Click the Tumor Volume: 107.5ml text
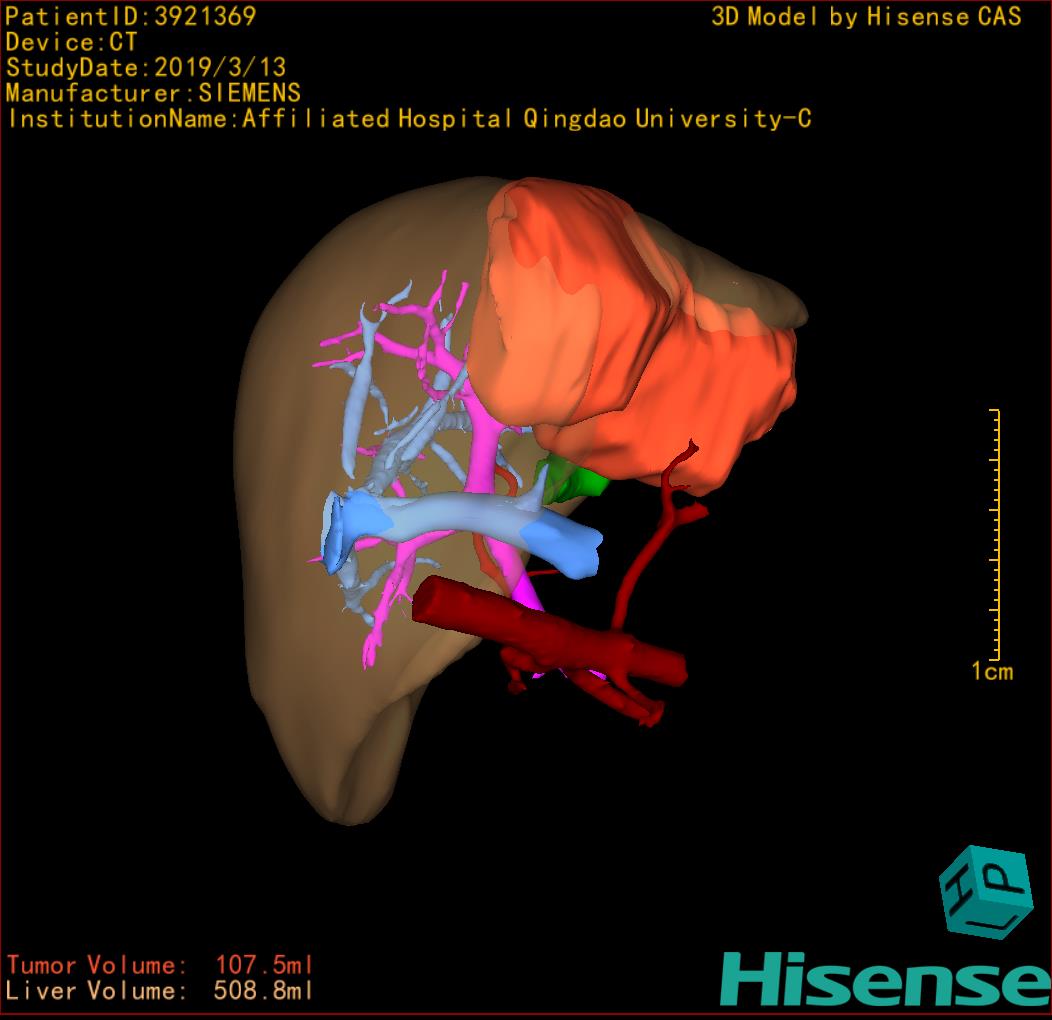Image resolution: width=1052 pixels, height=1020 pixels. [x=160, y=965]
